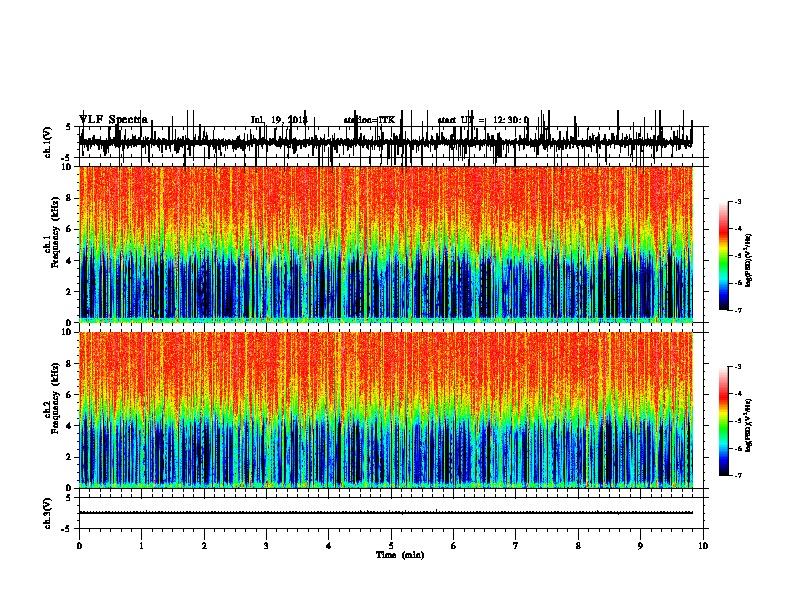Click the time axis tick label 4
Viewport: 792px width, 612px height.
pyautogui.click(x=329, y=546)
